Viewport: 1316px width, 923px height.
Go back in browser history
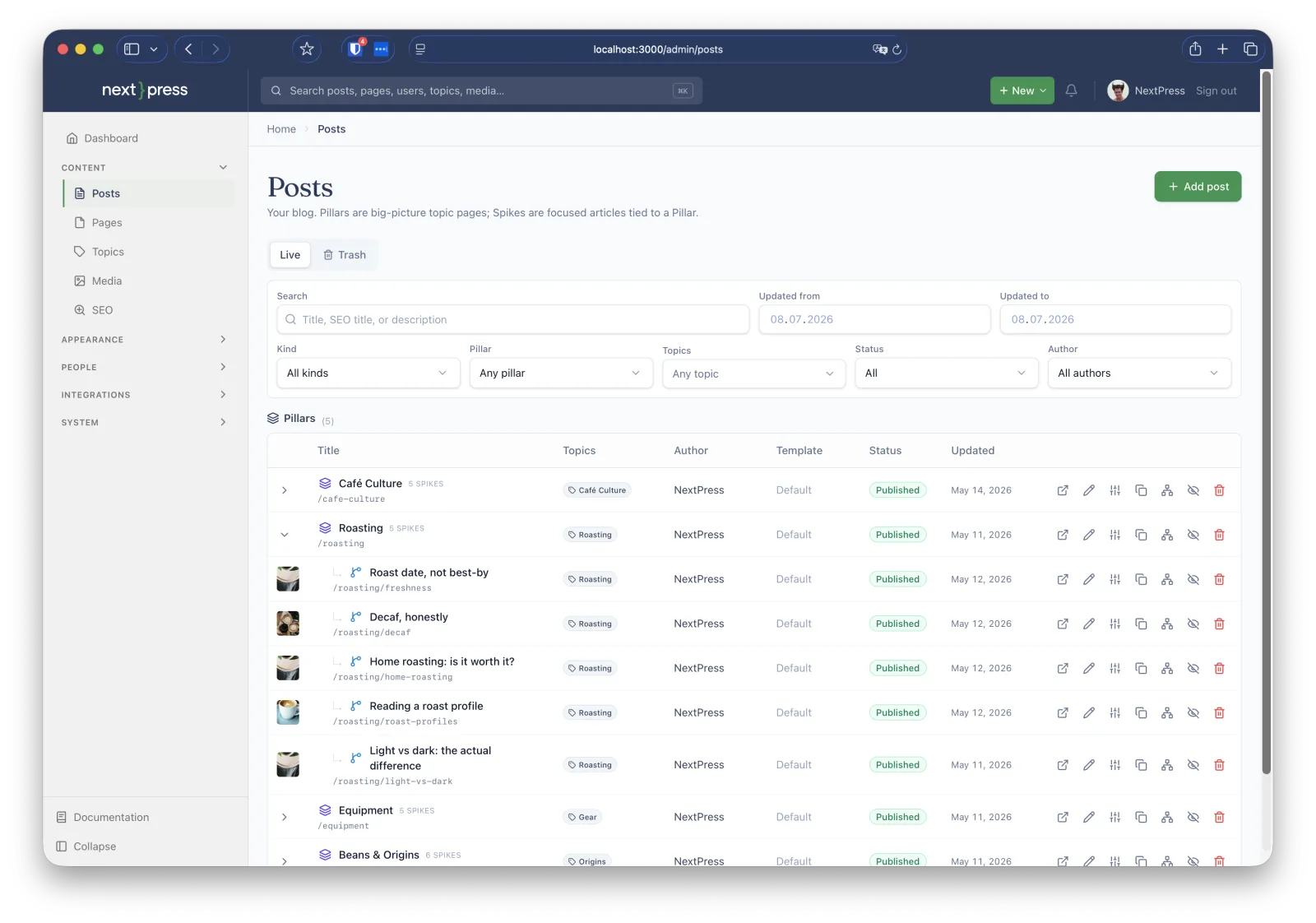[188, 49]
